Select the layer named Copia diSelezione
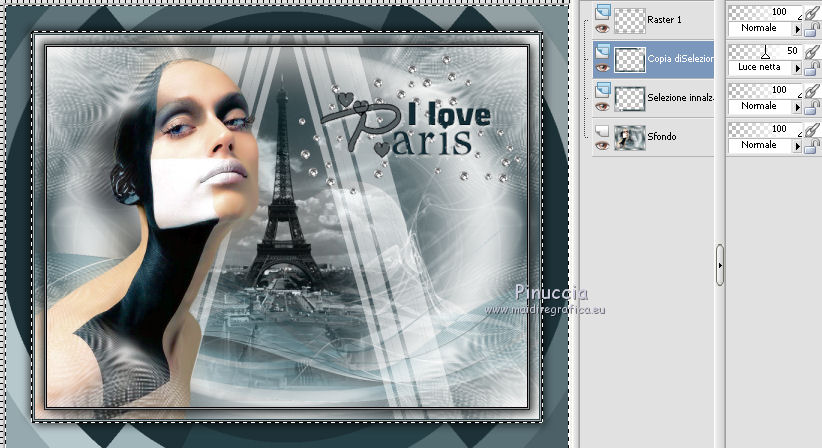Viewport: 822px width, 448px height. [680, 59]
